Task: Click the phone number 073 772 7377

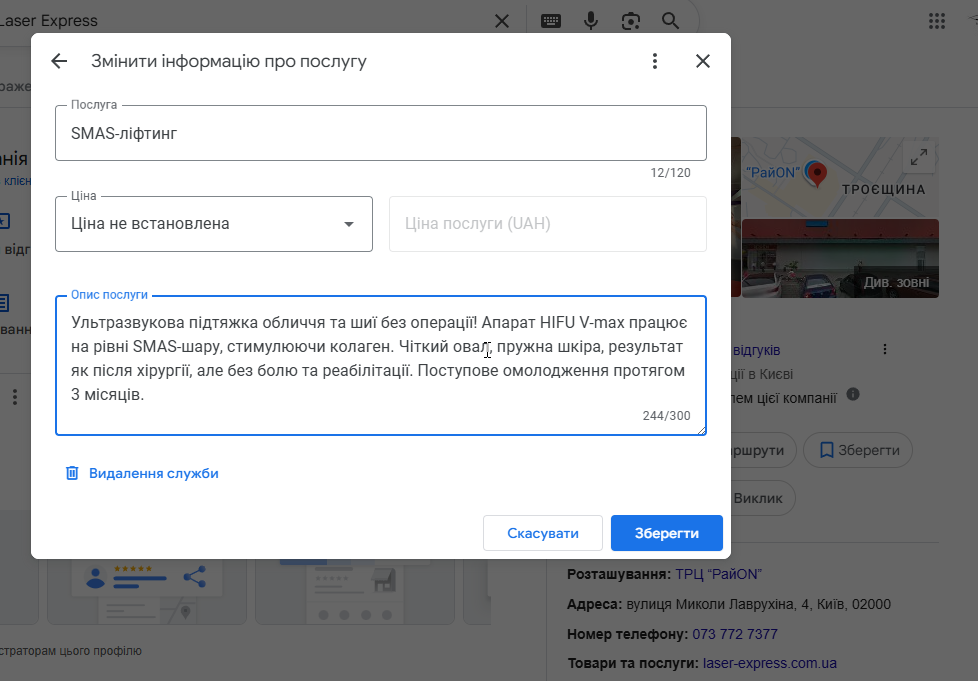Action: pos(734,634)
